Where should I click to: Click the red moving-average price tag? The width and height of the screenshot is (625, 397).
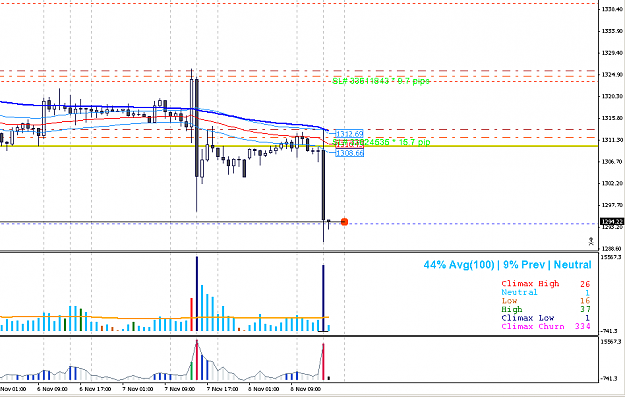pyautogui.click(x=349, y=145)
